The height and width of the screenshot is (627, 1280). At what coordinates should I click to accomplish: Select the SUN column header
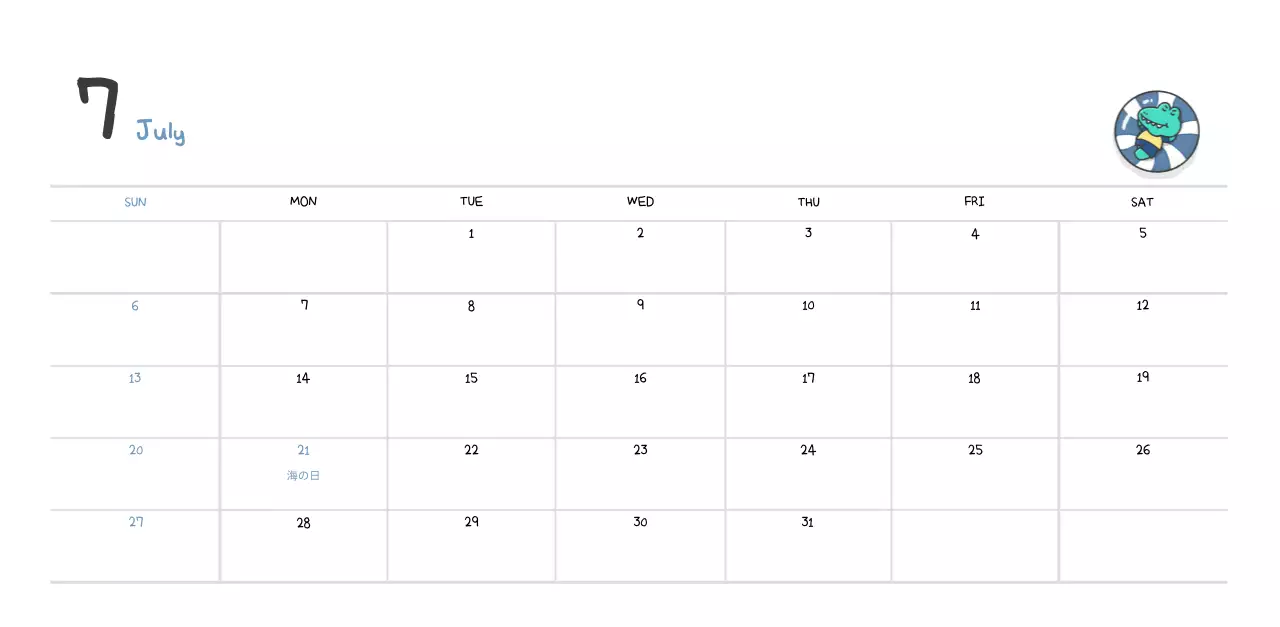tap(135, 202)
